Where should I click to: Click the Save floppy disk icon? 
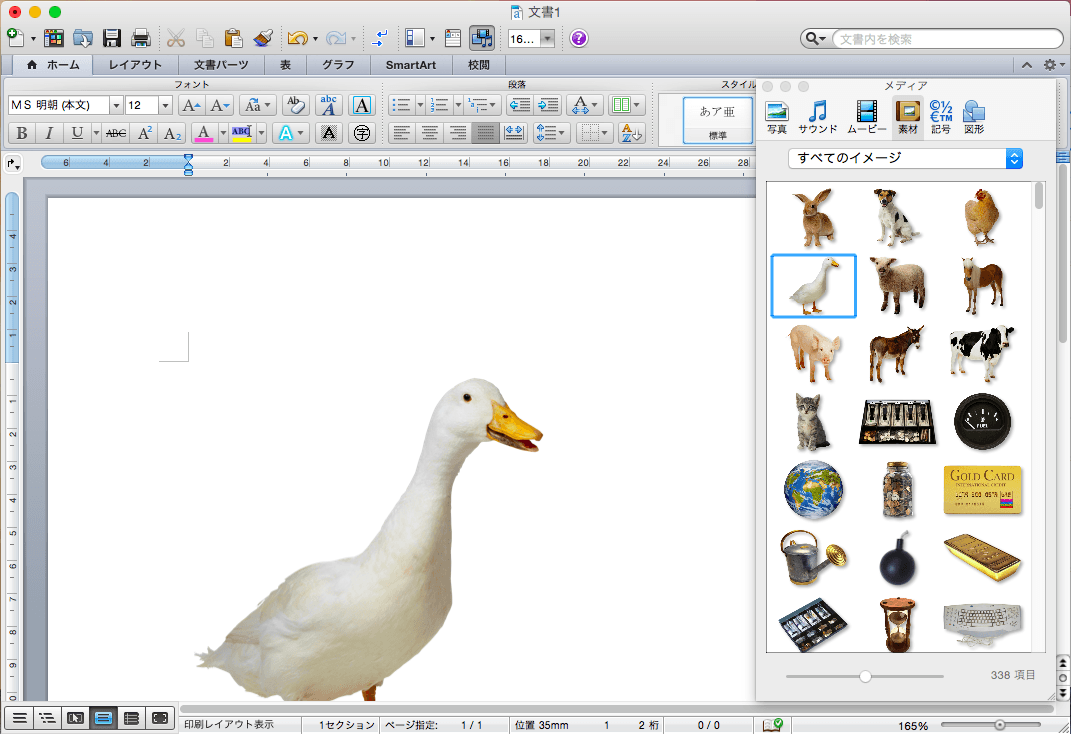(112, 39)
